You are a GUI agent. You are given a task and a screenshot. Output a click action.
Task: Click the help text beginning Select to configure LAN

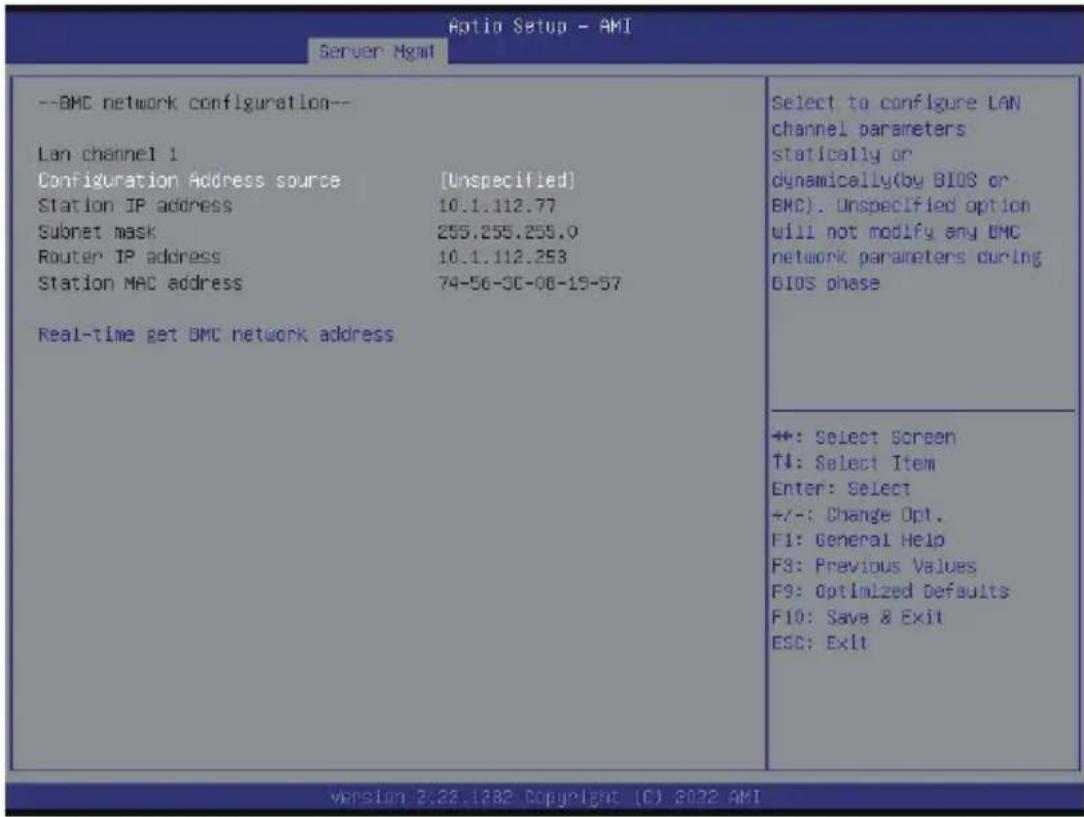tap(906, 193)
